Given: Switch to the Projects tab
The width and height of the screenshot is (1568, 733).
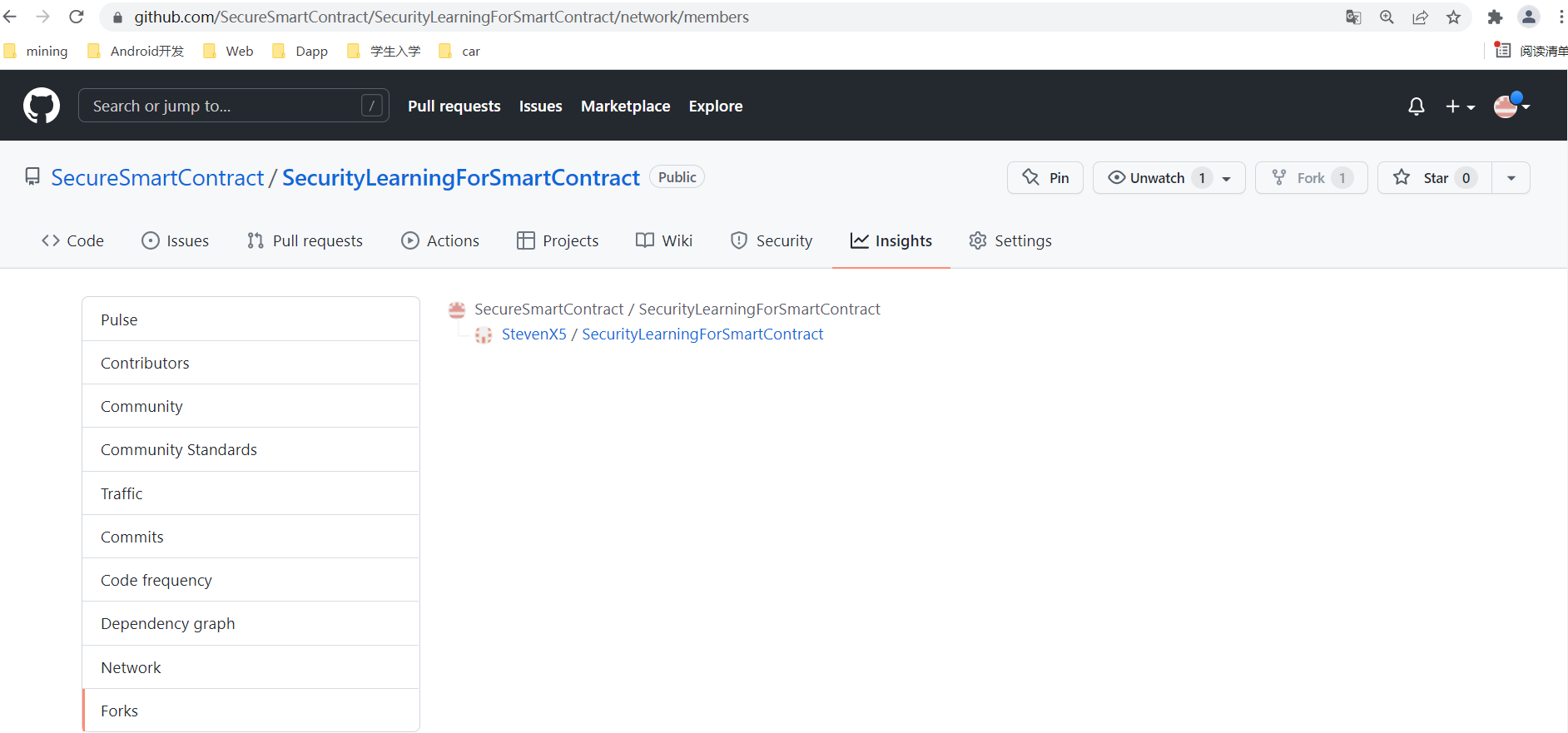Looking at the screenshot, I should [558, 240].
